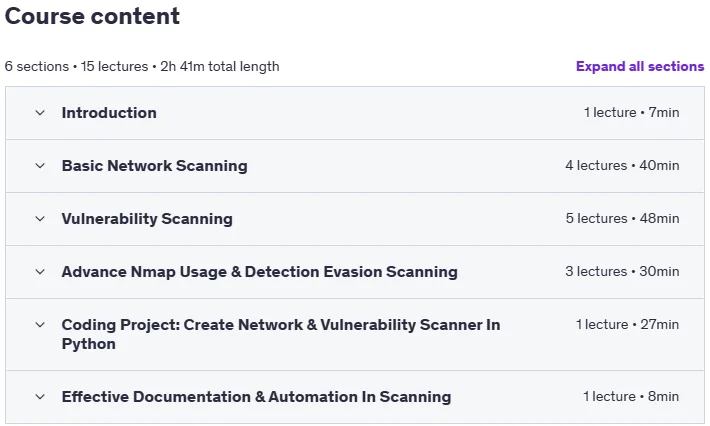Screen dimensions: 710x426
Task: Expand Coding Project: Create Network & Vulnerability Scanner
Action: (281, 334)
